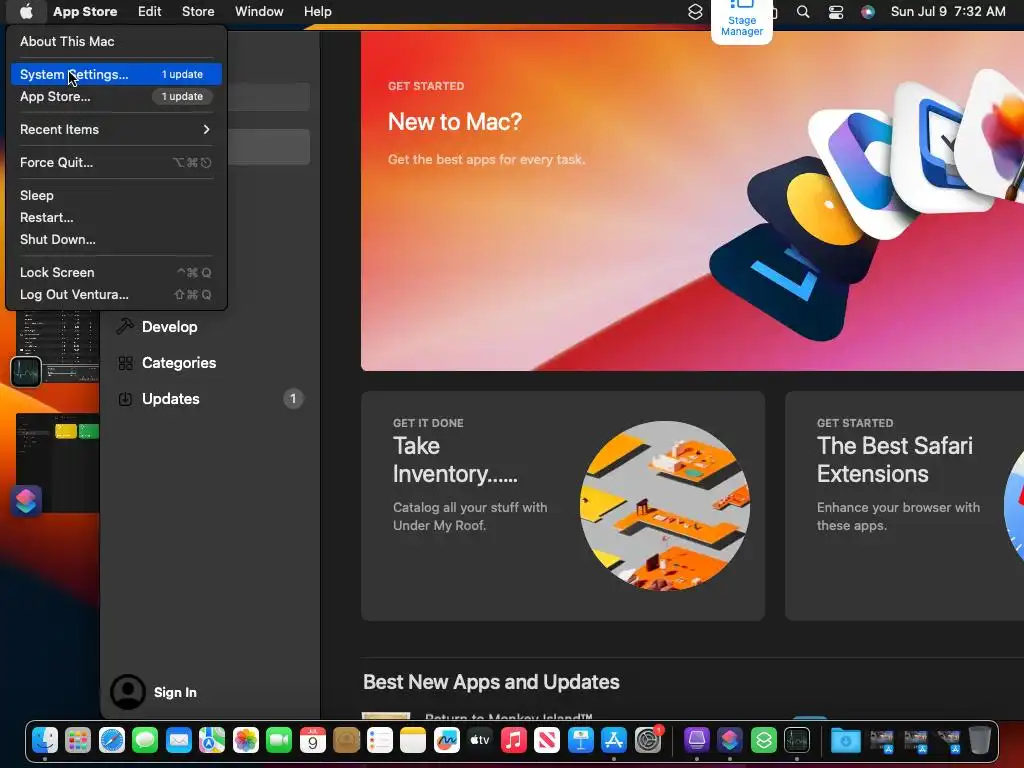Open Photos from the Dock
Screen dimensions: 1024x768
coord(246,740)
